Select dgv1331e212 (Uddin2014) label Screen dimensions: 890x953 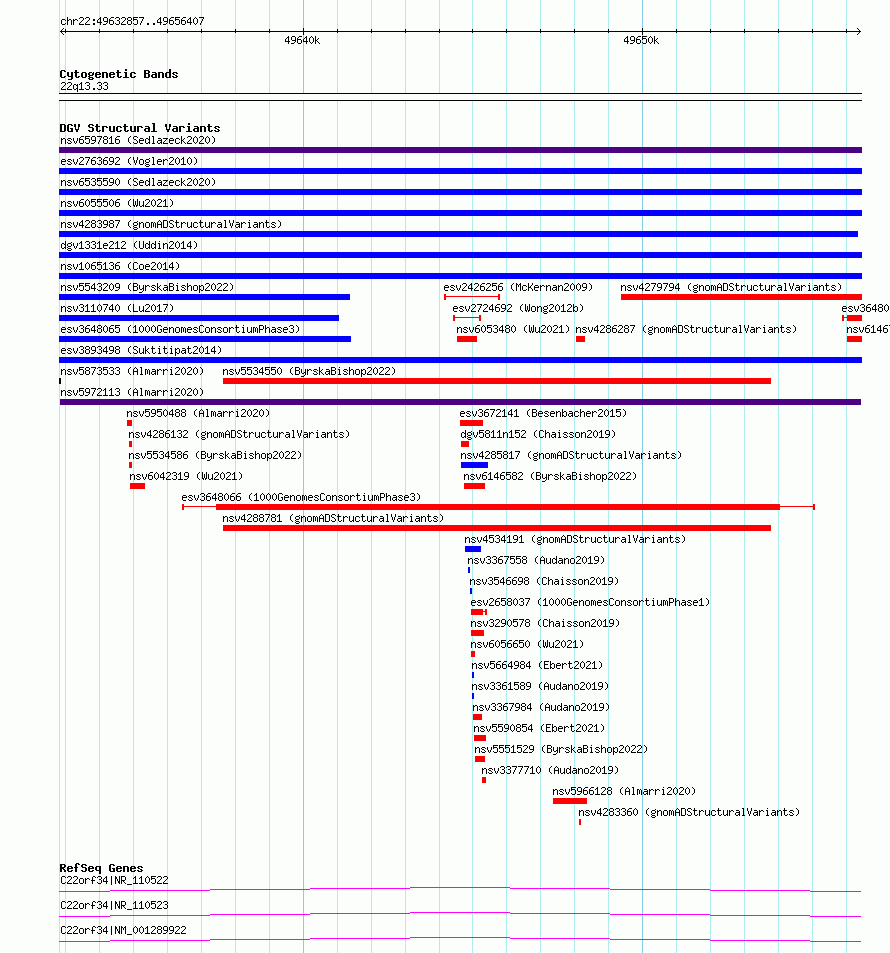pyautogui.click(x=129, y=245)
